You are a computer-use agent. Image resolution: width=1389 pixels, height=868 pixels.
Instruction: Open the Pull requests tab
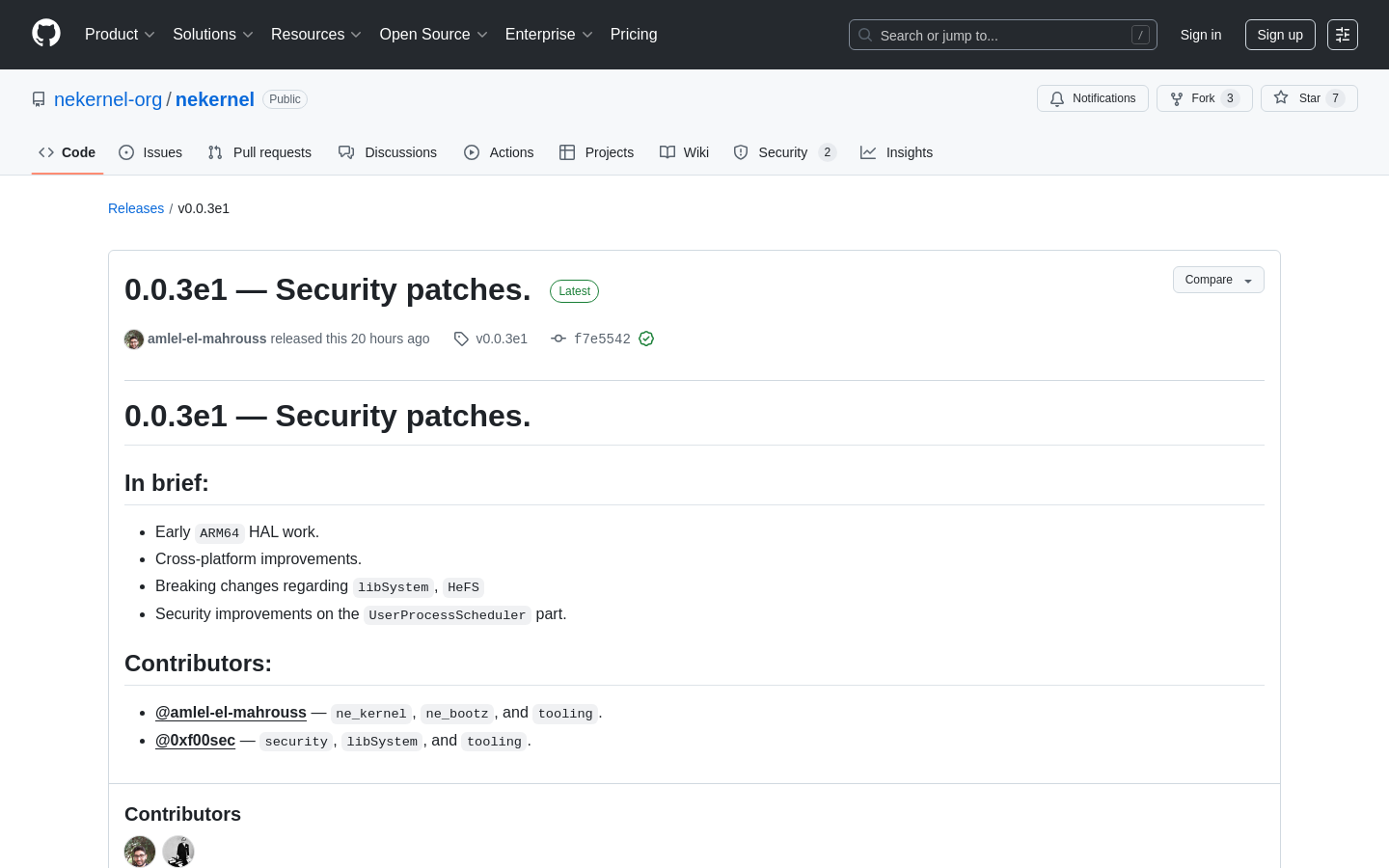click(259, 152)
